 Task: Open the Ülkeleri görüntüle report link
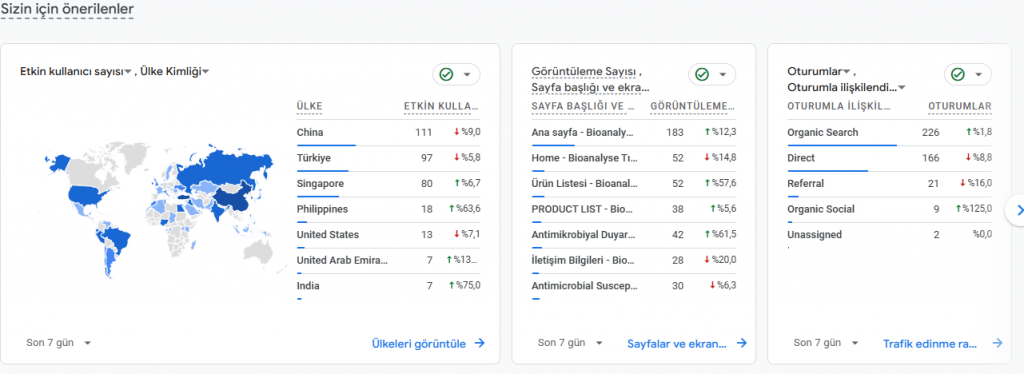click(419, 343)
